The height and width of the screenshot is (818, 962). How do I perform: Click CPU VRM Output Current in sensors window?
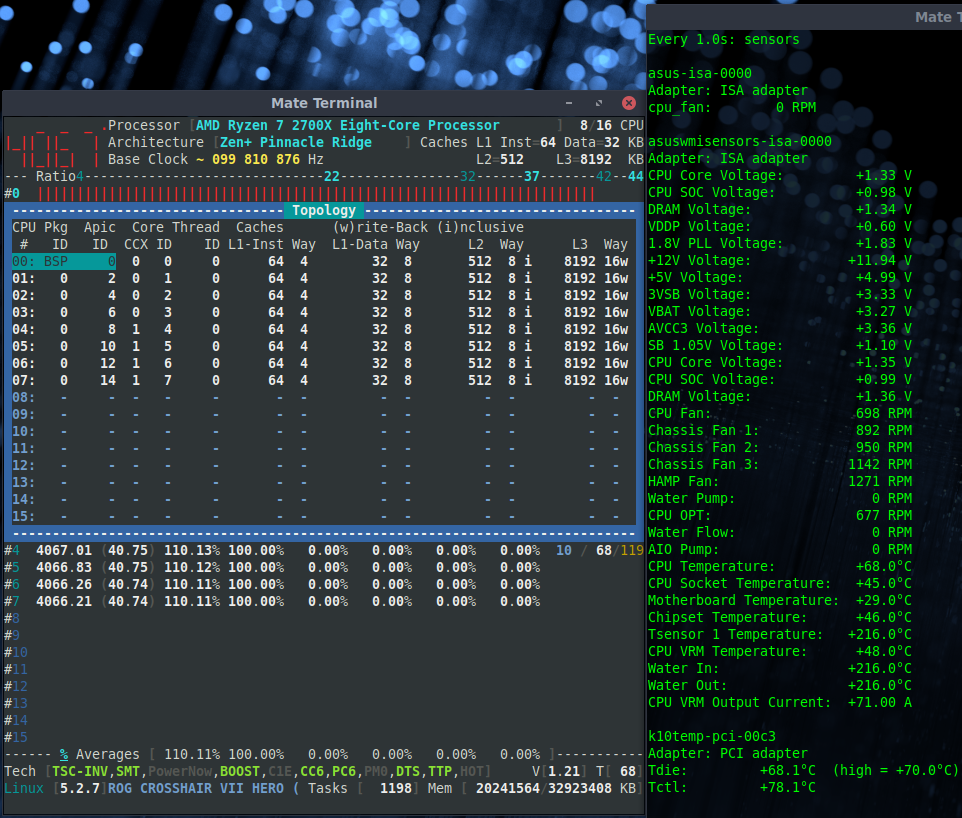[x=780, y=703]
